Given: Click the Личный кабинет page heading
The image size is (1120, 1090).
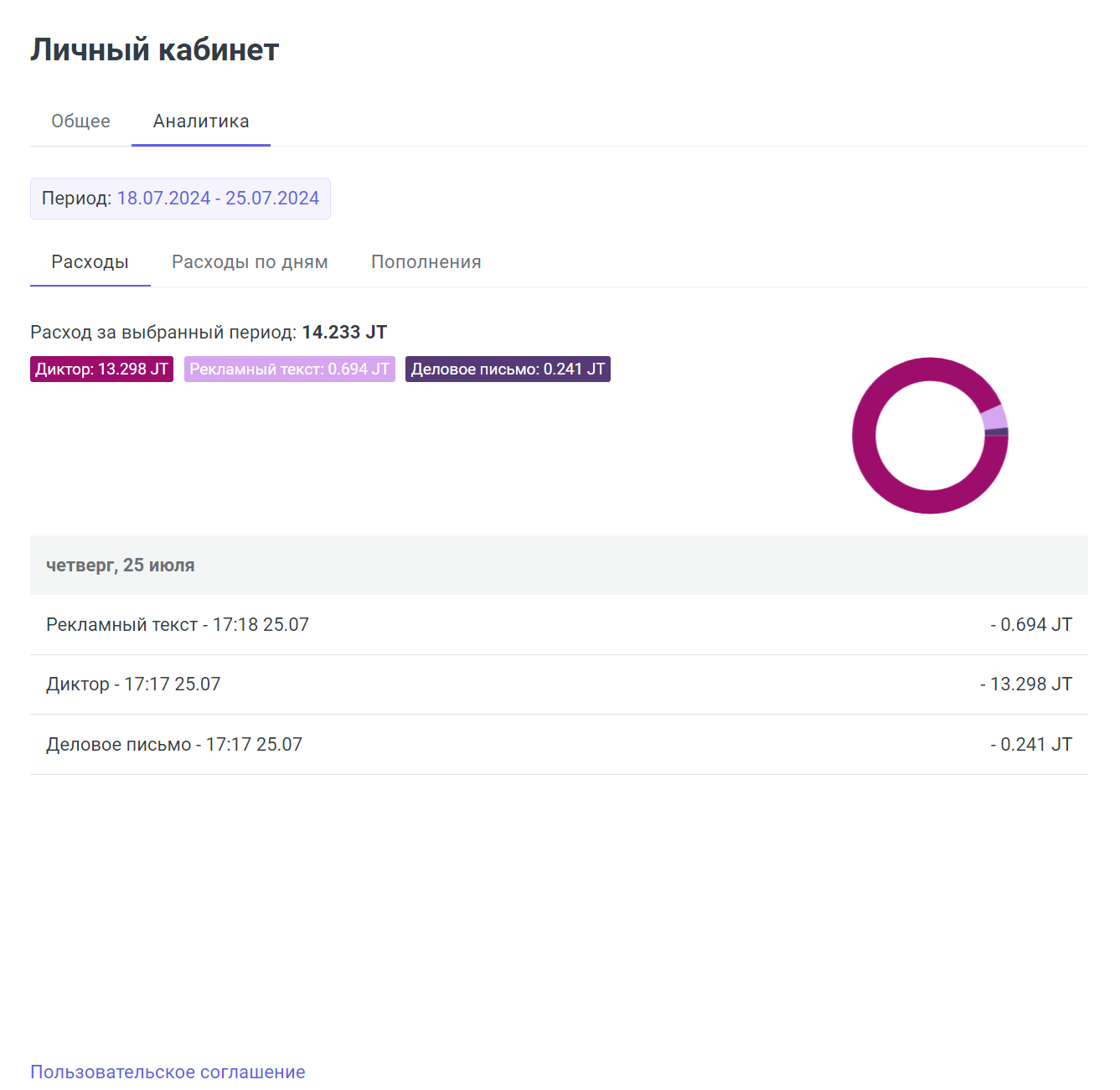Looking at the screenshot, I should point(155,50).
